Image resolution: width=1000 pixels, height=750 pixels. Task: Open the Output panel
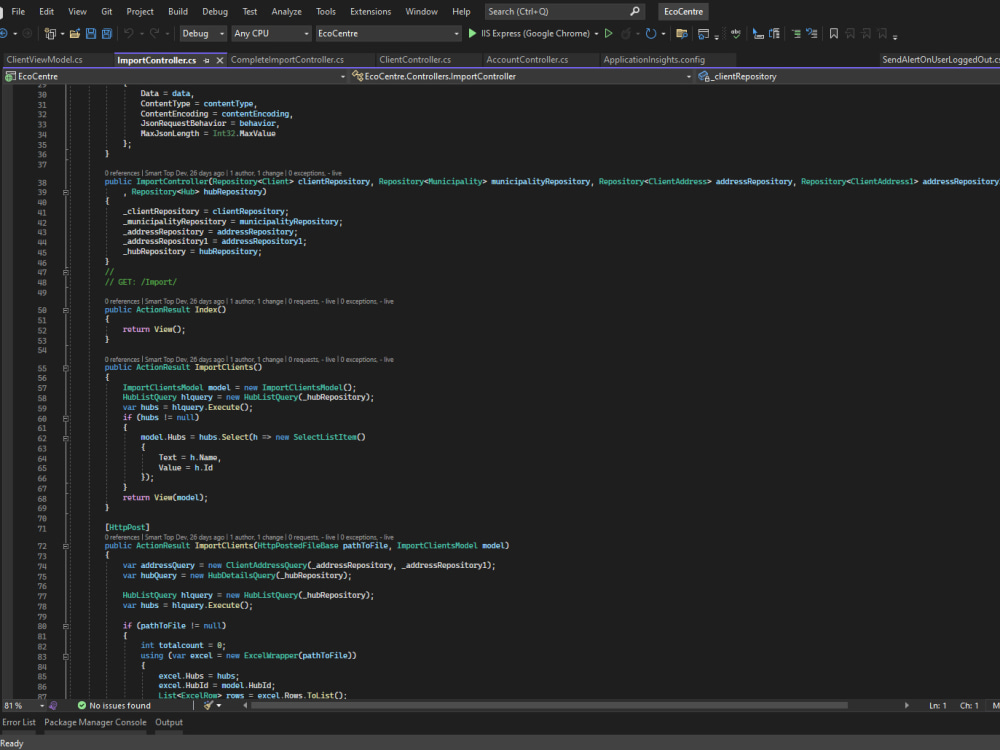coord(169,722)
